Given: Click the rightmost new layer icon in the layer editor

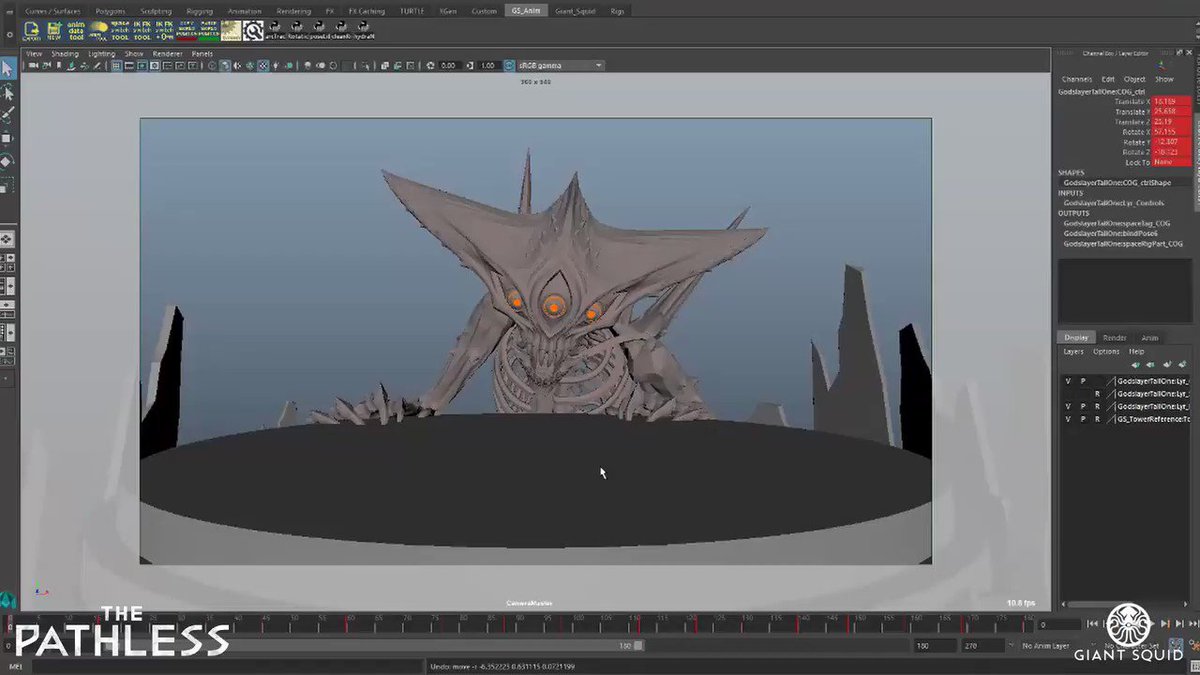Looking at the screenshot, I should (x=1183, y=365).
